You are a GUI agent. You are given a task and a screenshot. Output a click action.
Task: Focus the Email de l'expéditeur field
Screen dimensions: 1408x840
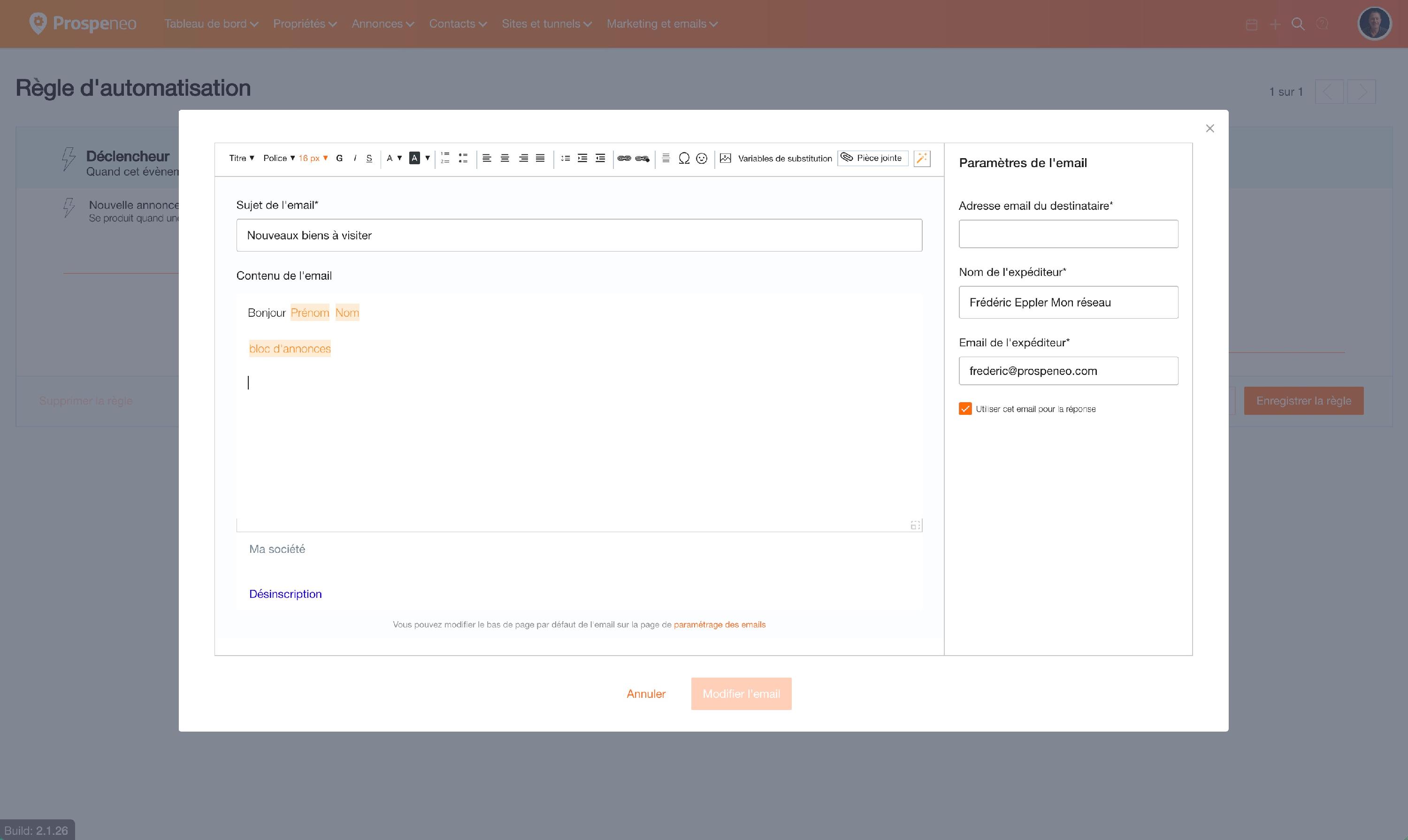coord(1068,371)
